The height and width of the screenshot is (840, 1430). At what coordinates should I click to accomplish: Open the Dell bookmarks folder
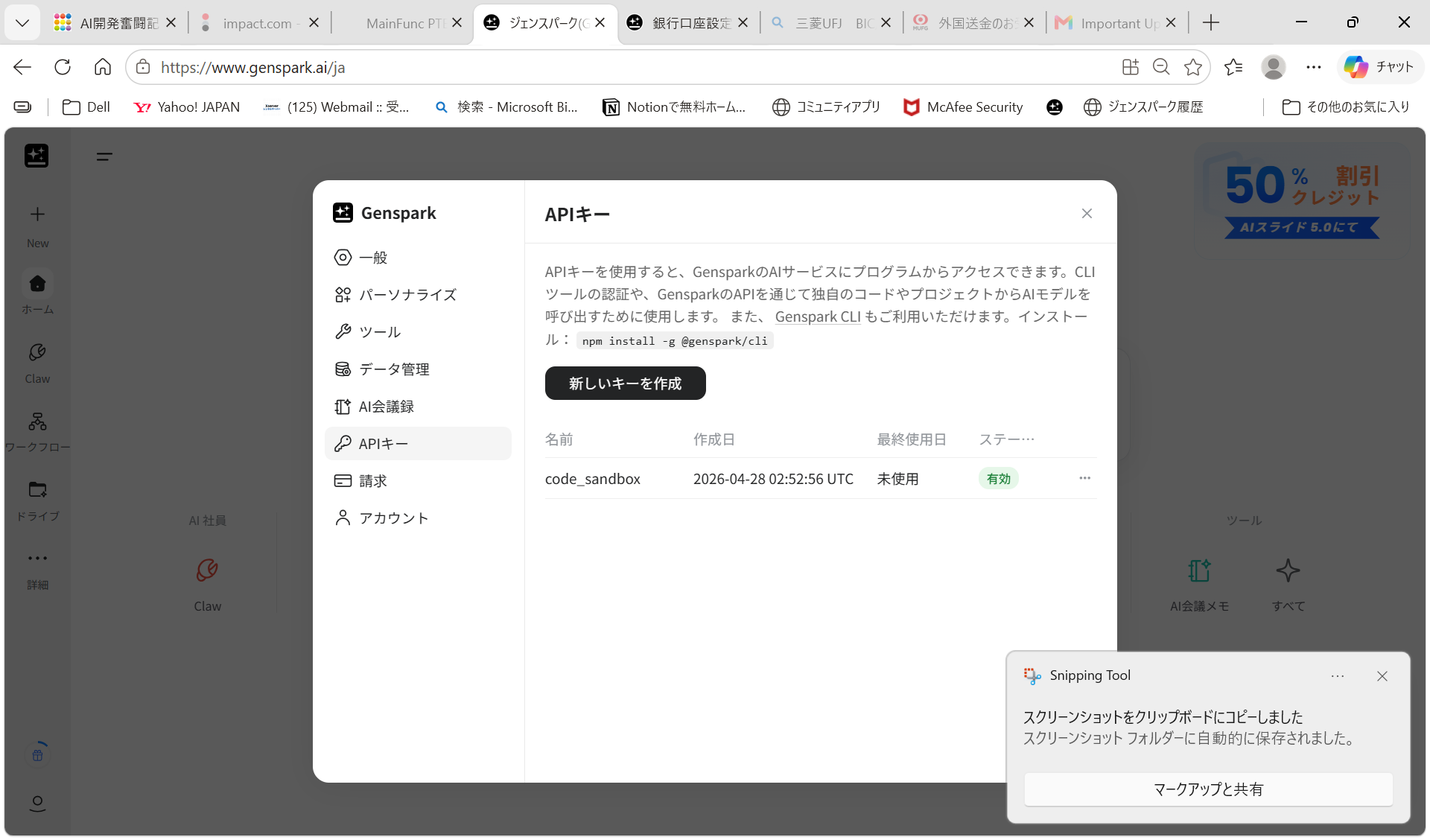click(x=86, y=107)
